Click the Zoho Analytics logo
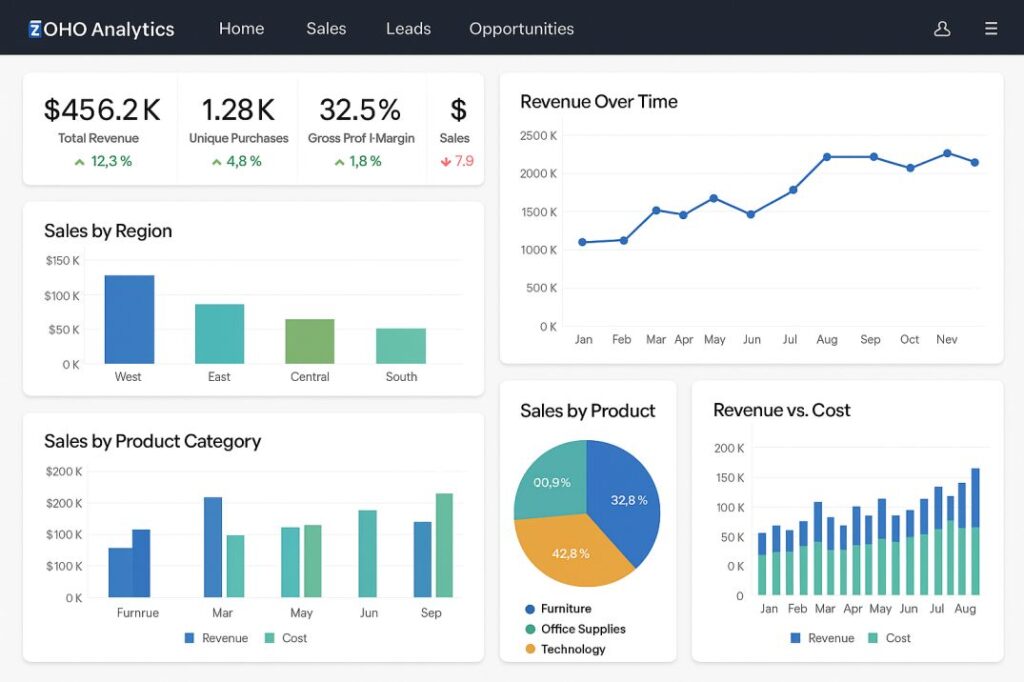 [x=100, y=28]
